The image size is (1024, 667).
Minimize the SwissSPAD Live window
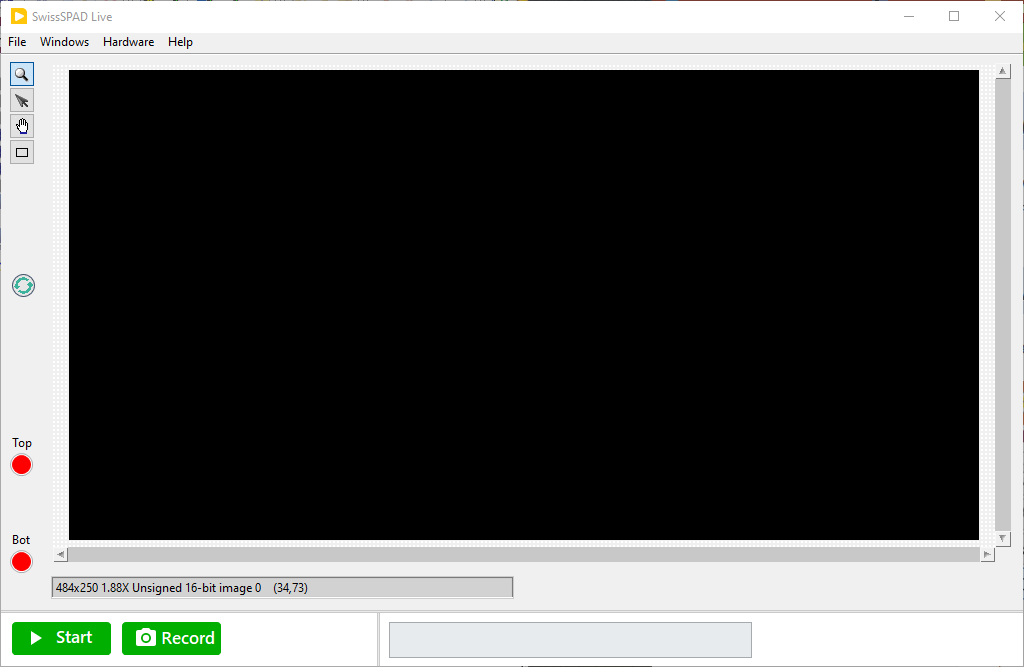click(x=909, y=16)
